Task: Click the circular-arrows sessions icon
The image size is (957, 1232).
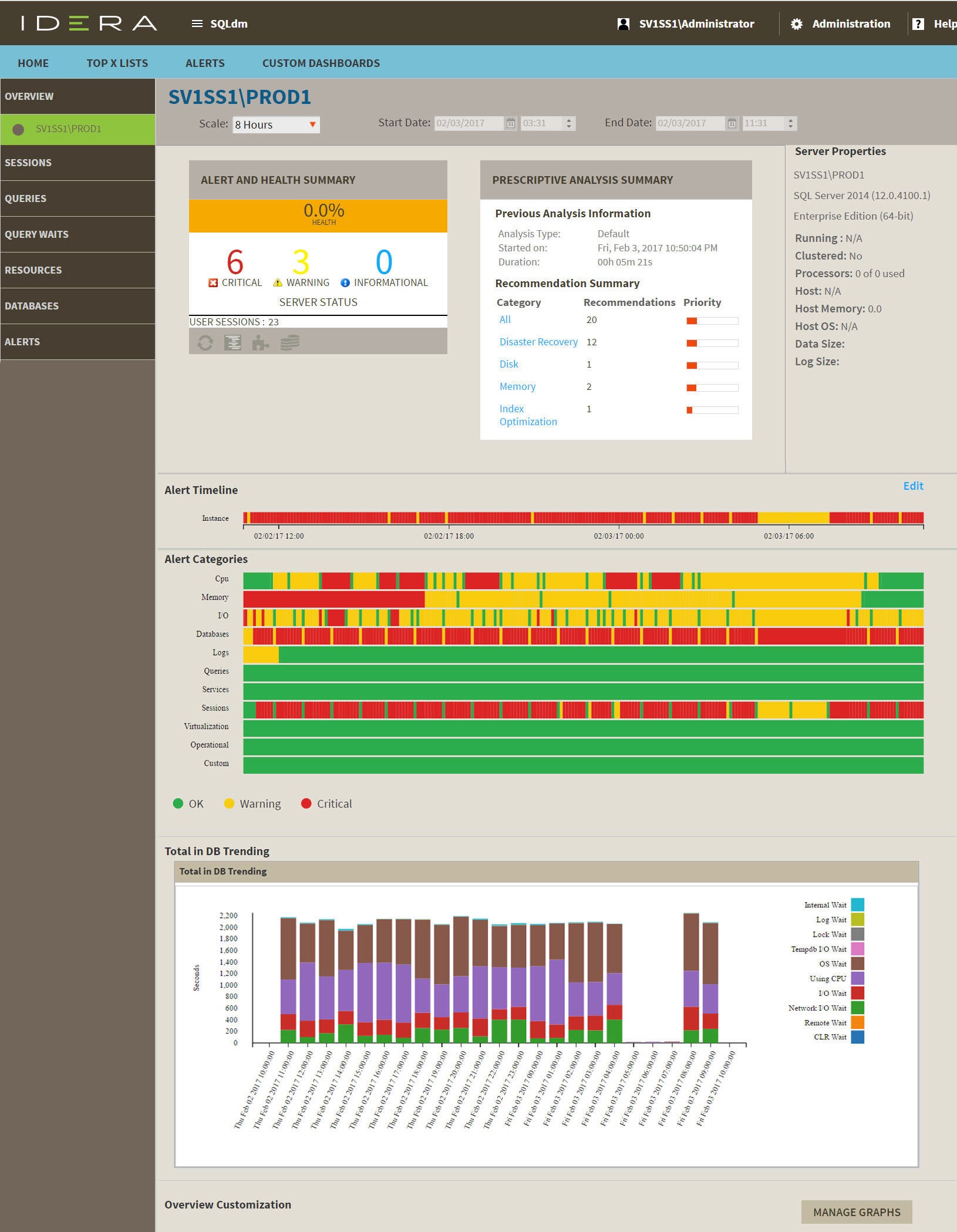Action: tap(205, 342)
